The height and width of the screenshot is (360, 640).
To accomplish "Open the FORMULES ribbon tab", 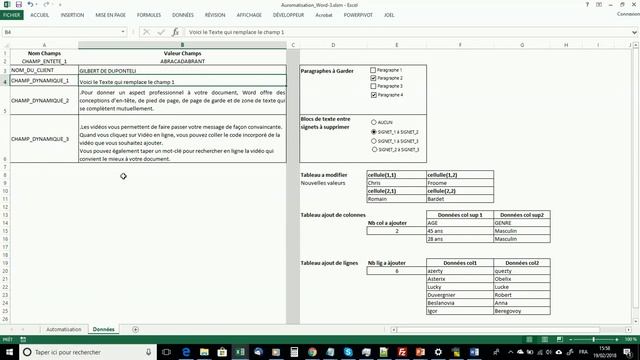I will tap(149, 15).
